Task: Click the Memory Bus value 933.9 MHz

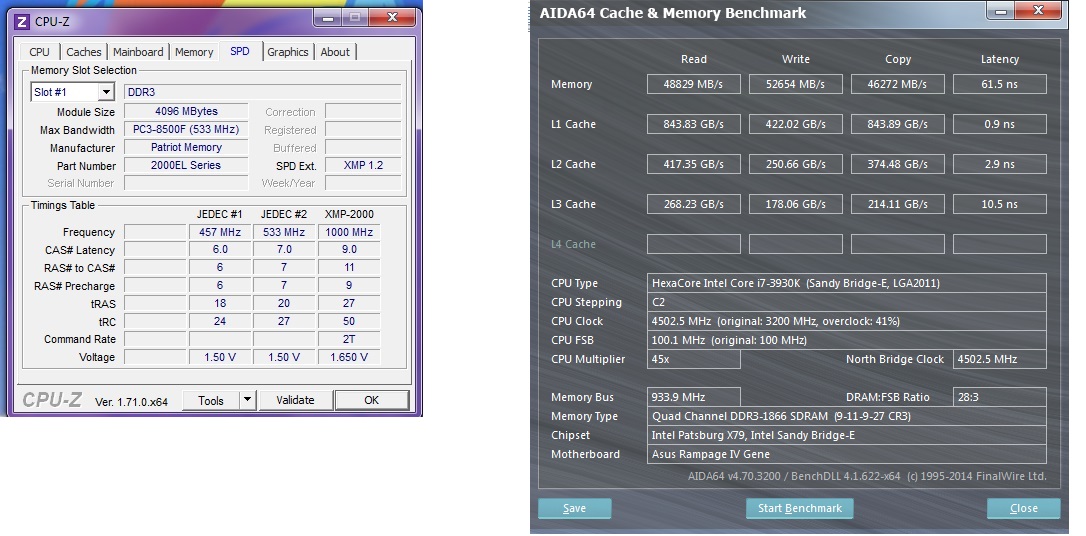Action: pos(693,397)
